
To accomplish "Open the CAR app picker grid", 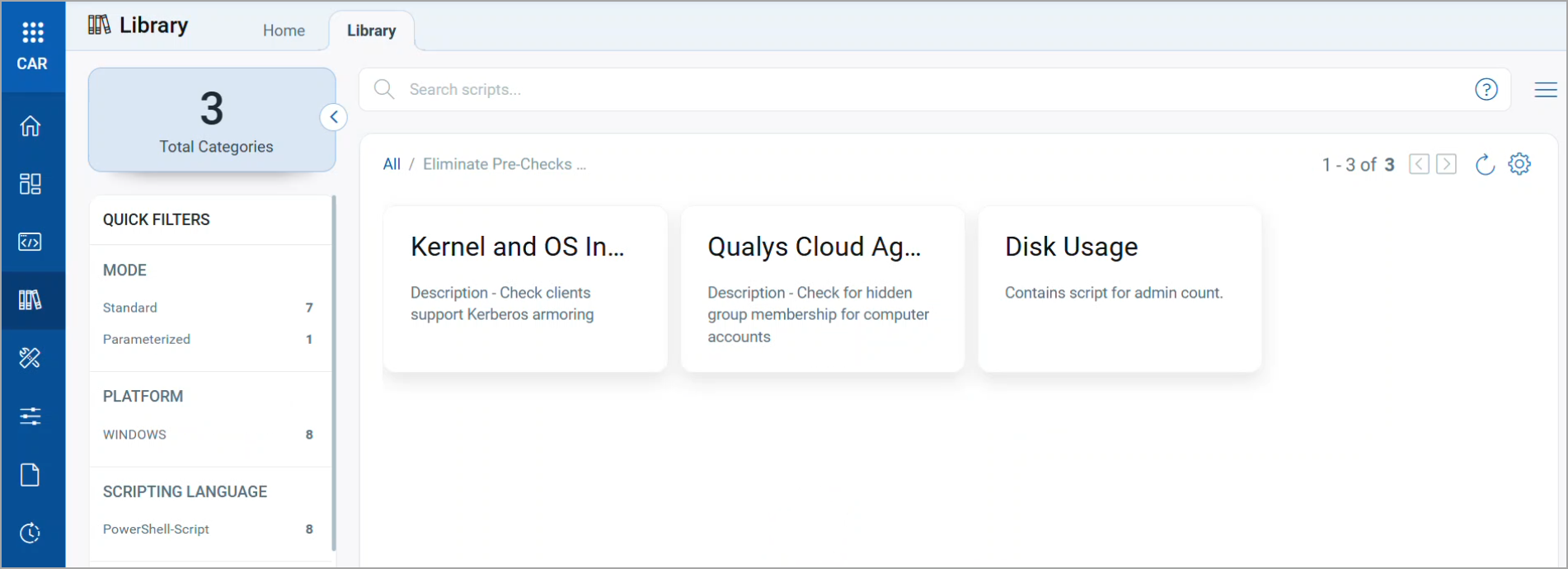I will click(32, 33).
